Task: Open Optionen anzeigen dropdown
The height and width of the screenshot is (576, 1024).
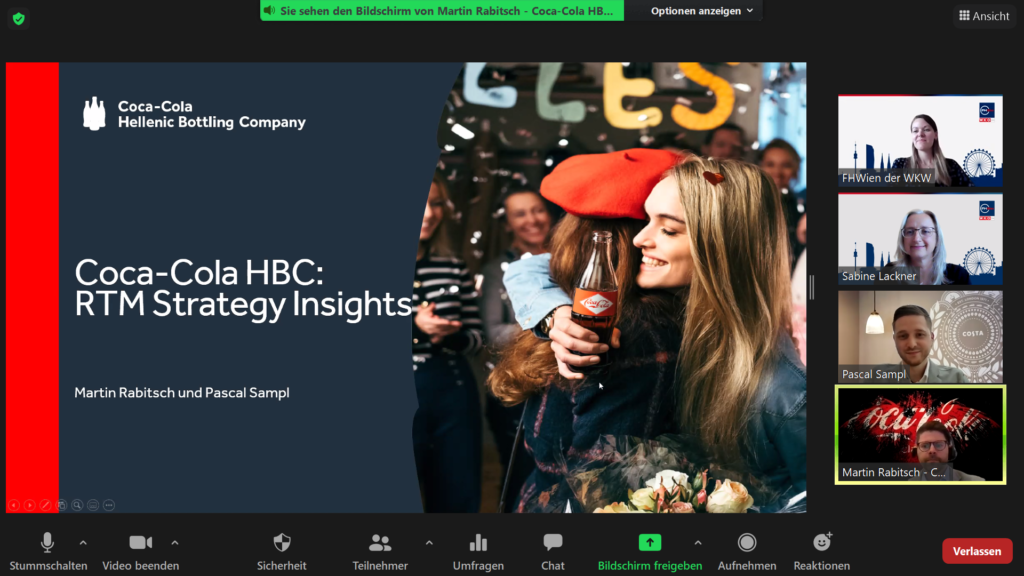Action: point(702,10)
